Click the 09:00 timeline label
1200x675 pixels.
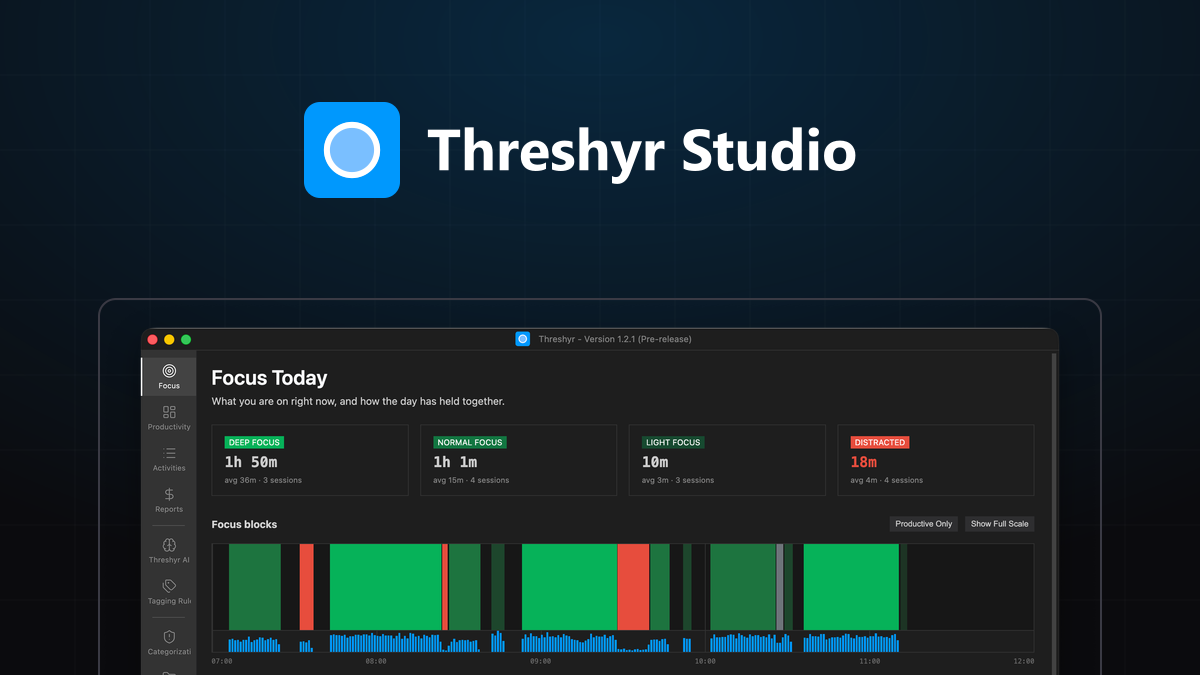pos(540,661)
